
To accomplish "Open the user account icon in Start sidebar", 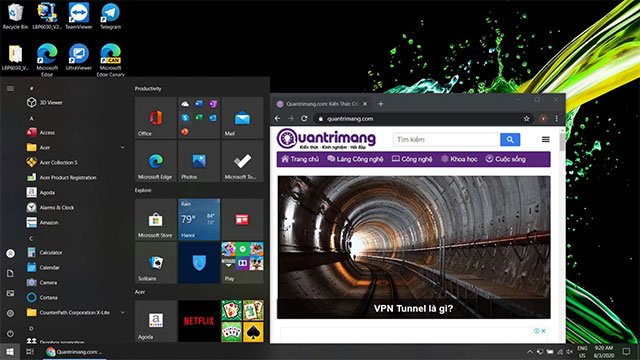I will [10, 253].
